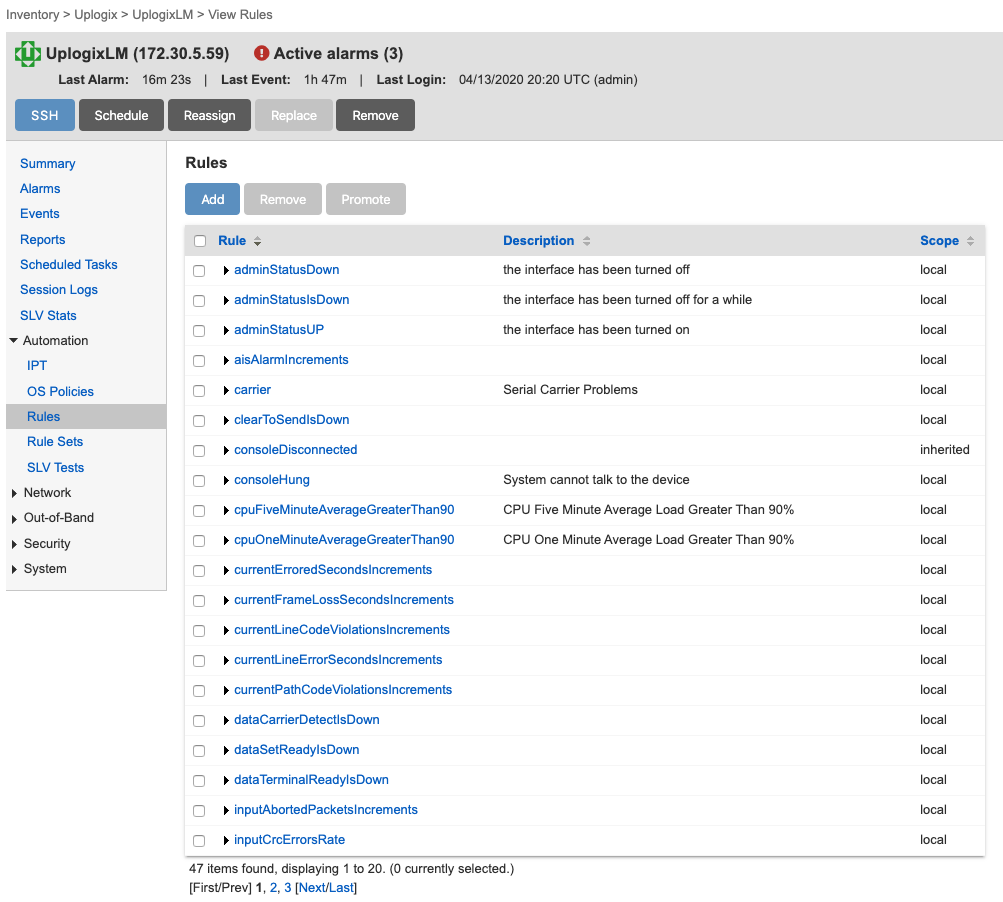Sort by Description column sort arrows
Viewport: 1003px width, 902px height.
pos(587,241)
